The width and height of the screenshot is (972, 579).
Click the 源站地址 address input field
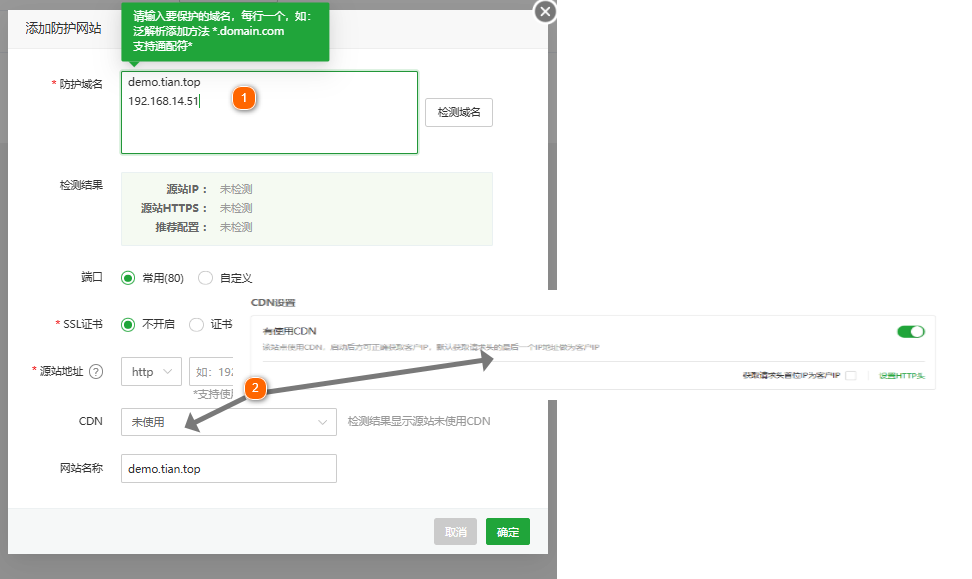pyautogui.click(x=215, y=371)
